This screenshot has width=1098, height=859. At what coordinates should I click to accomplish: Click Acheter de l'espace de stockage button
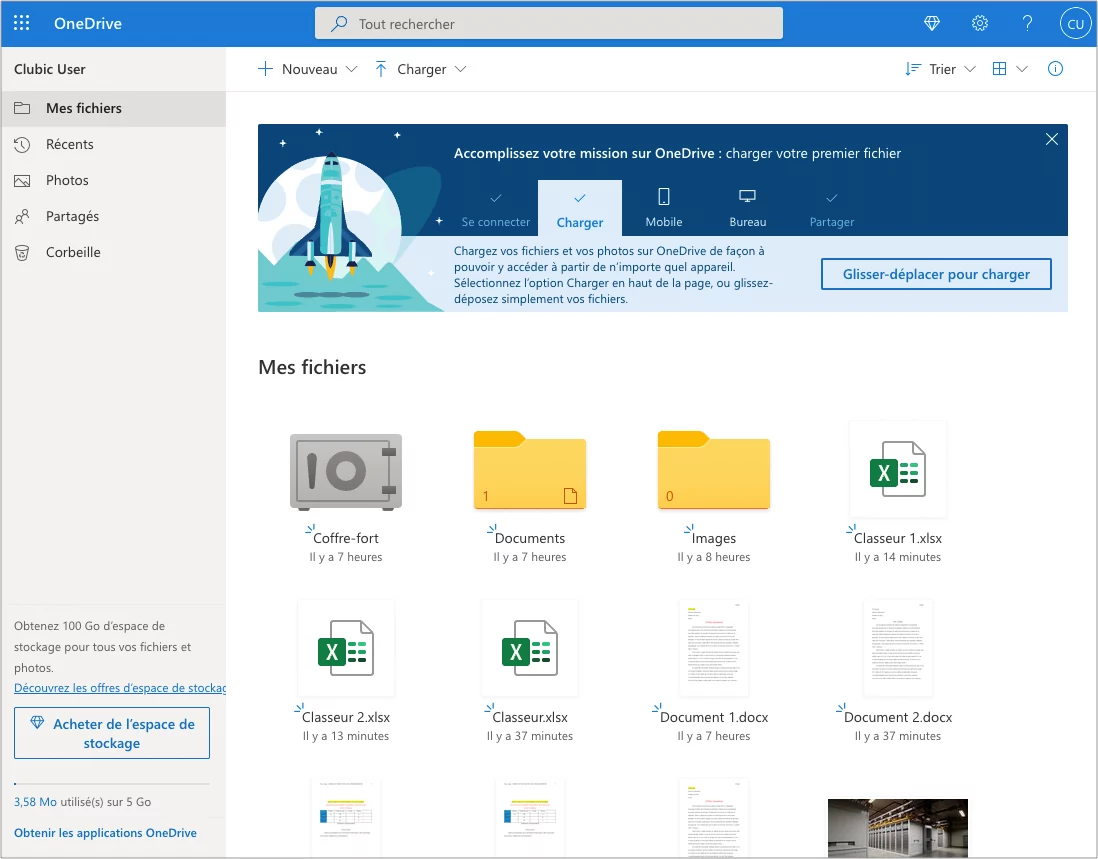pyautogui.click(x=112, y=733)
